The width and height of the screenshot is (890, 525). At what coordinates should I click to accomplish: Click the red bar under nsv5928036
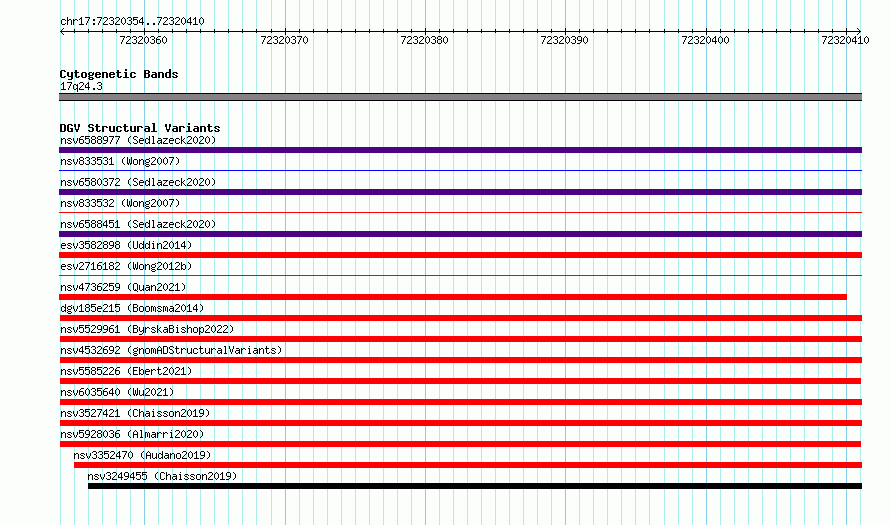(460, 444)
